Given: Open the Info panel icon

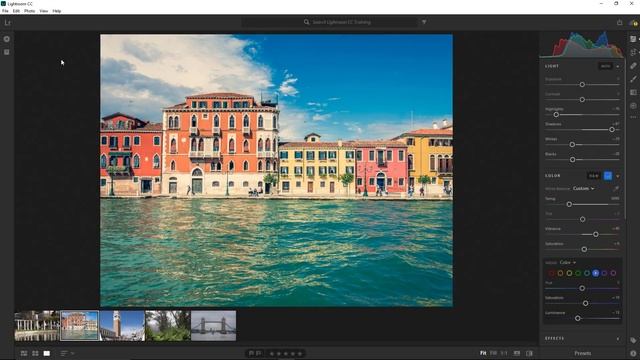Looking at the screenshot, I should (x=633, y=353).
